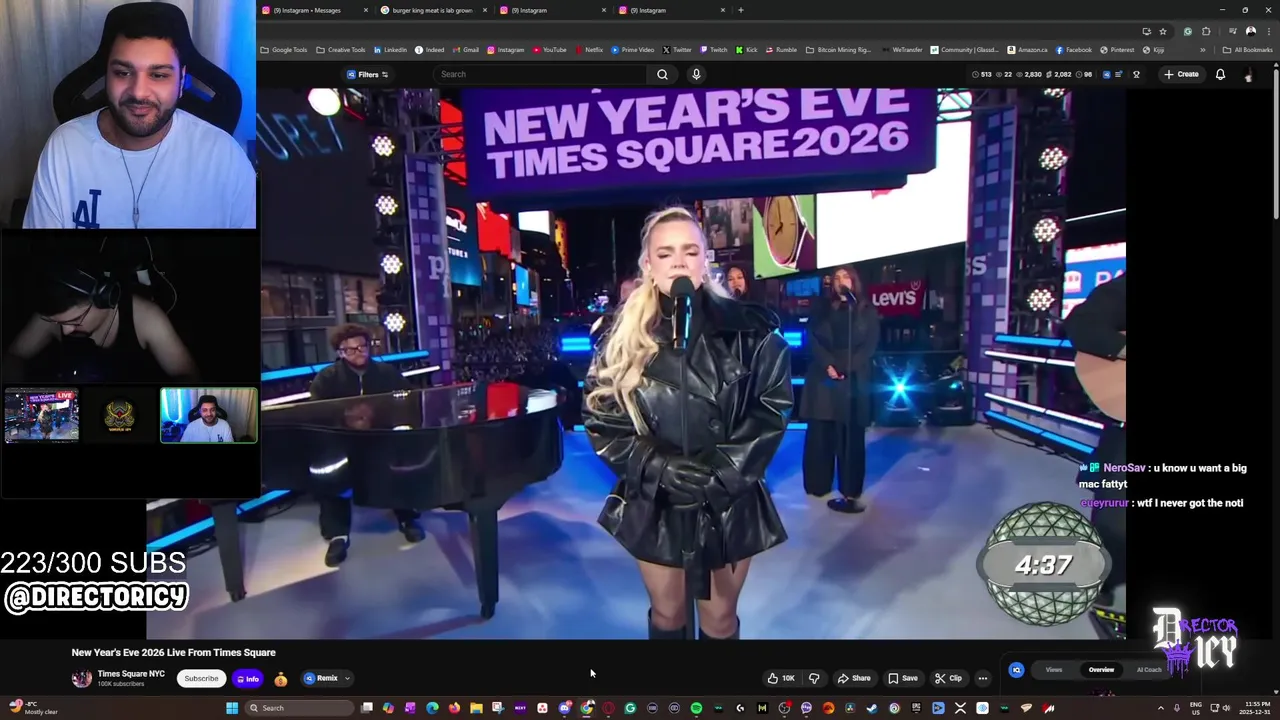Click the Remix button
The height and width of the screenshot is (720, 1280).
coord(321,679)
